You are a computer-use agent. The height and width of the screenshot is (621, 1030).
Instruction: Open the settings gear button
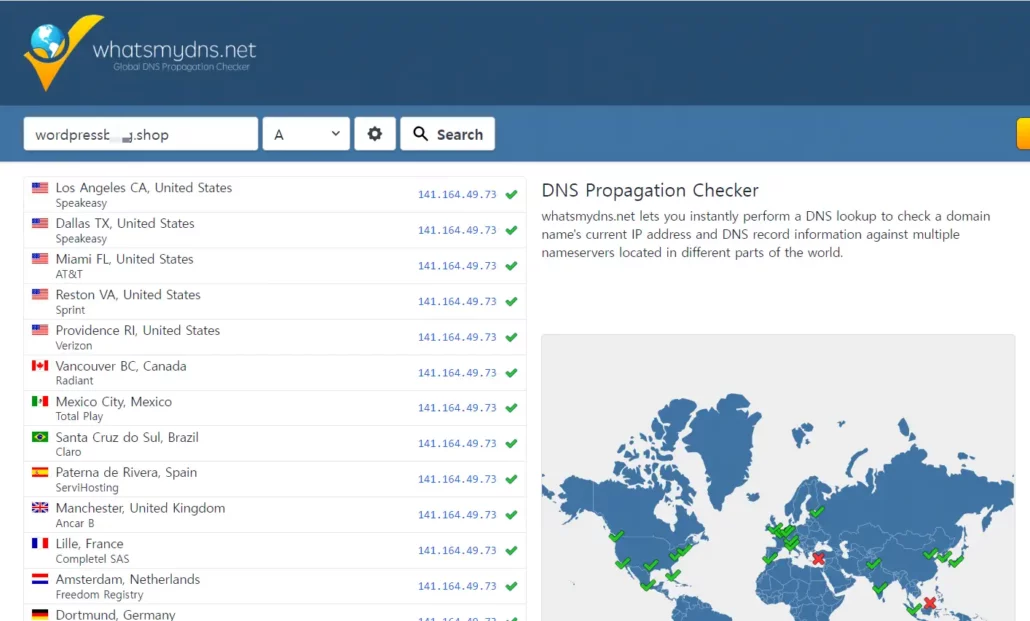[x=374, y=134]
